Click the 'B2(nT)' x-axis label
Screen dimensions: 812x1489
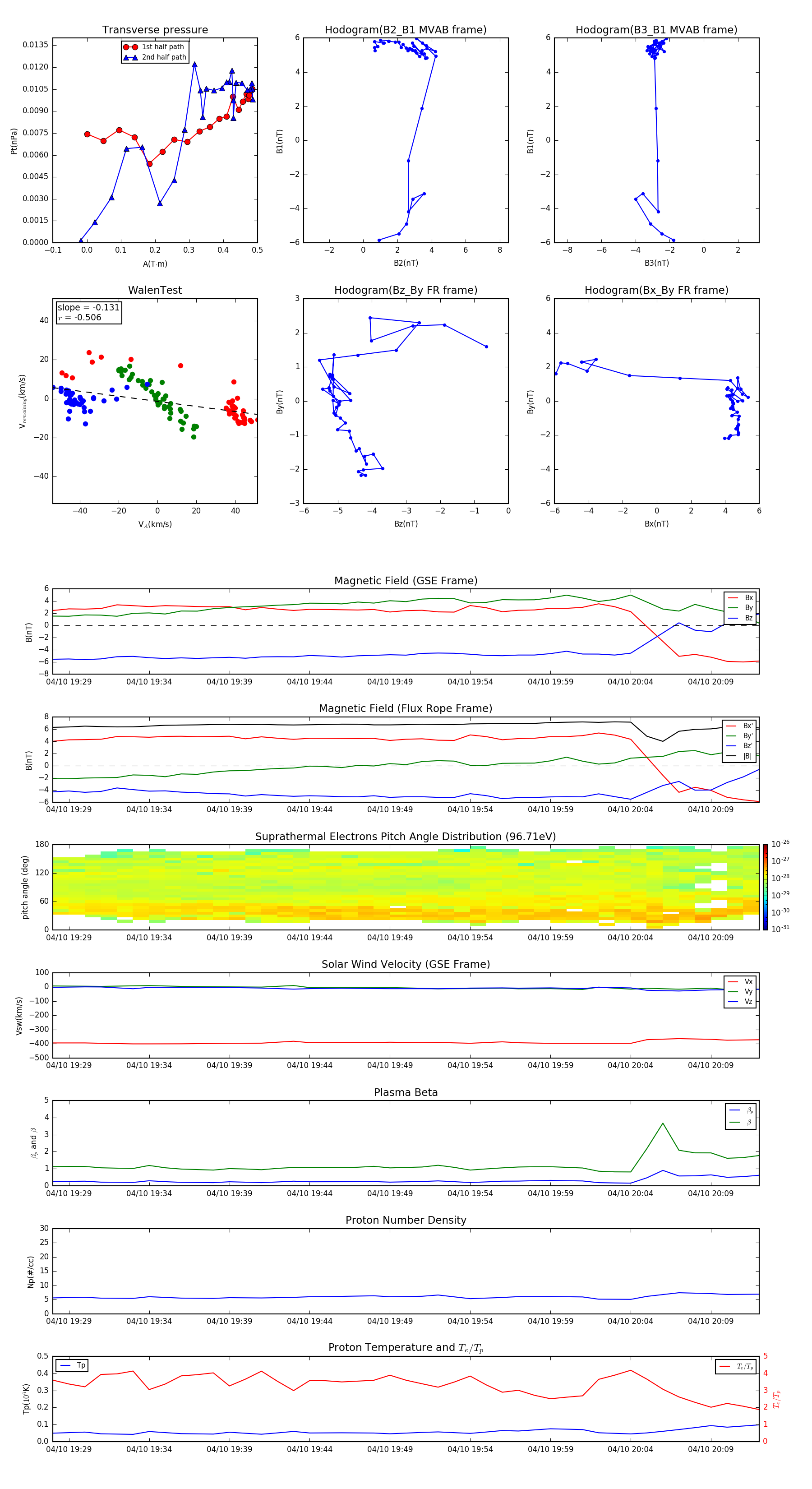coord(406,263)
